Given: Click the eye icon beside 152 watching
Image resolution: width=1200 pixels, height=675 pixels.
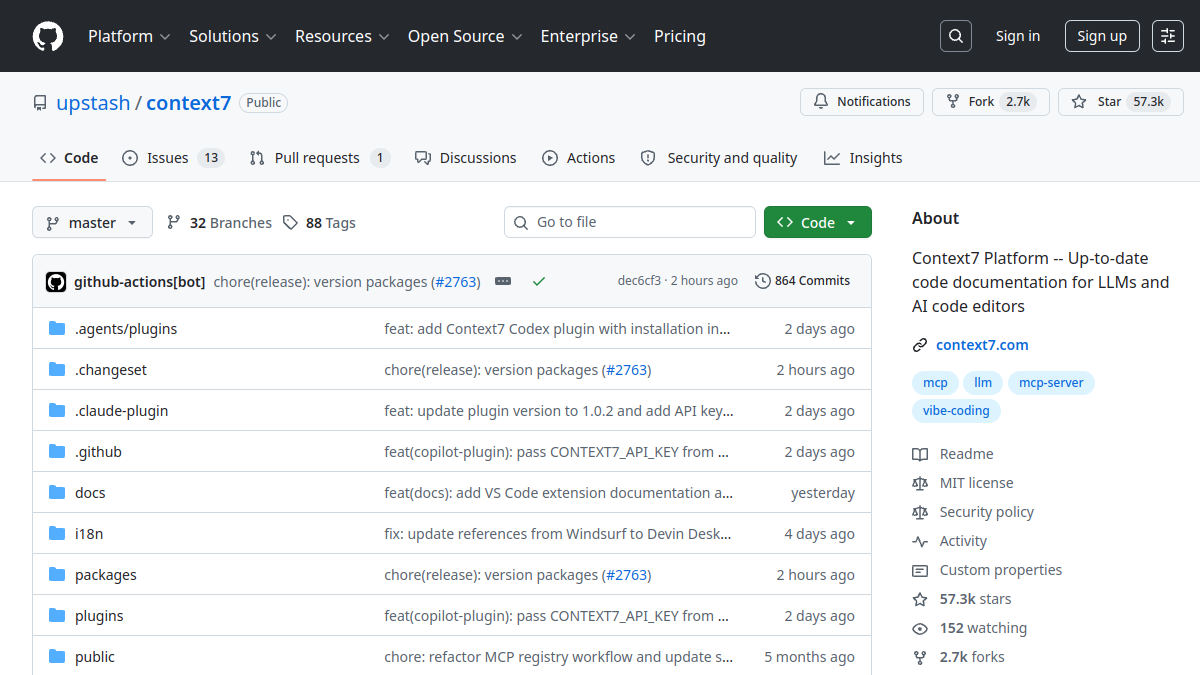Looking at the screenshot, I should tap(920, 628).
